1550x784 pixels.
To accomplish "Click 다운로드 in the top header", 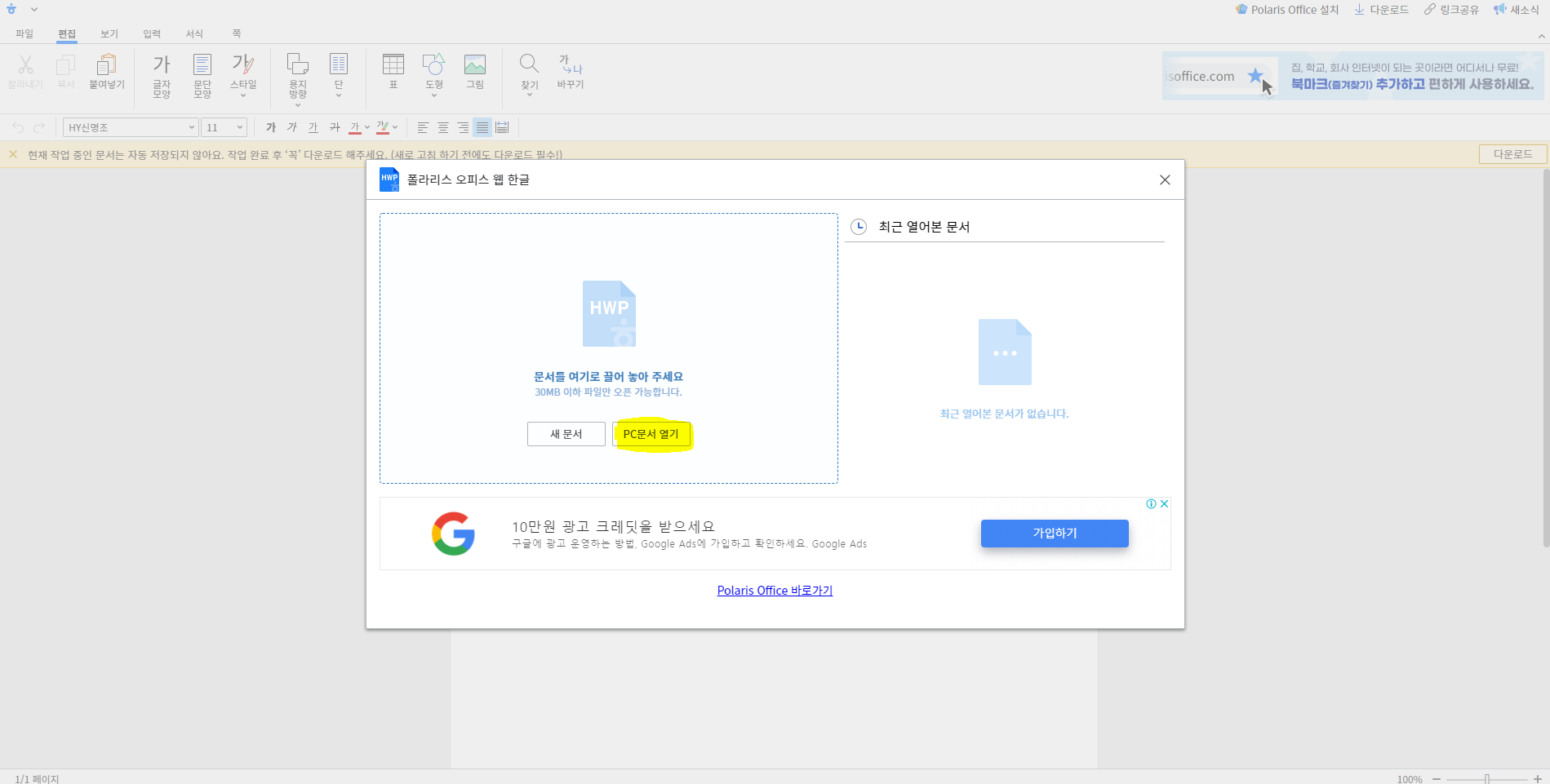I will tap(1382, 10).
